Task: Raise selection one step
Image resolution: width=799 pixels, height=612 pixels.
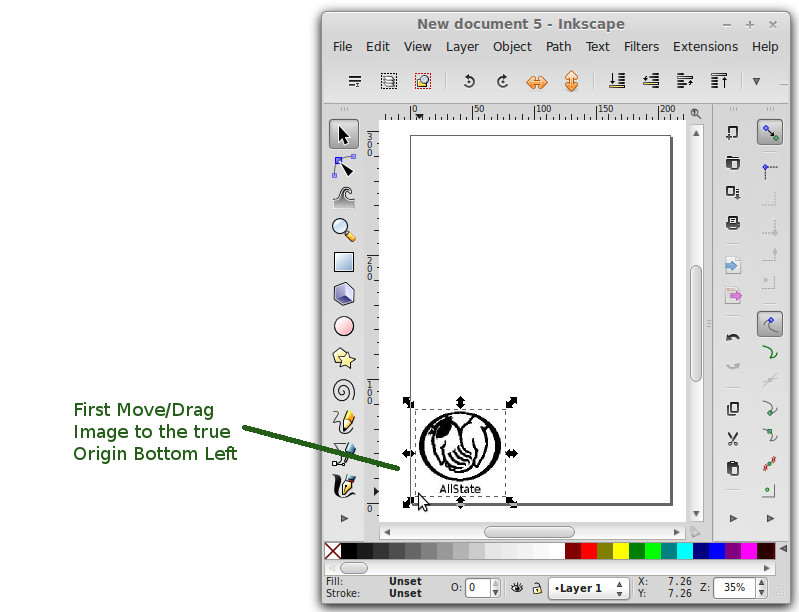Action: click(685, 81)
